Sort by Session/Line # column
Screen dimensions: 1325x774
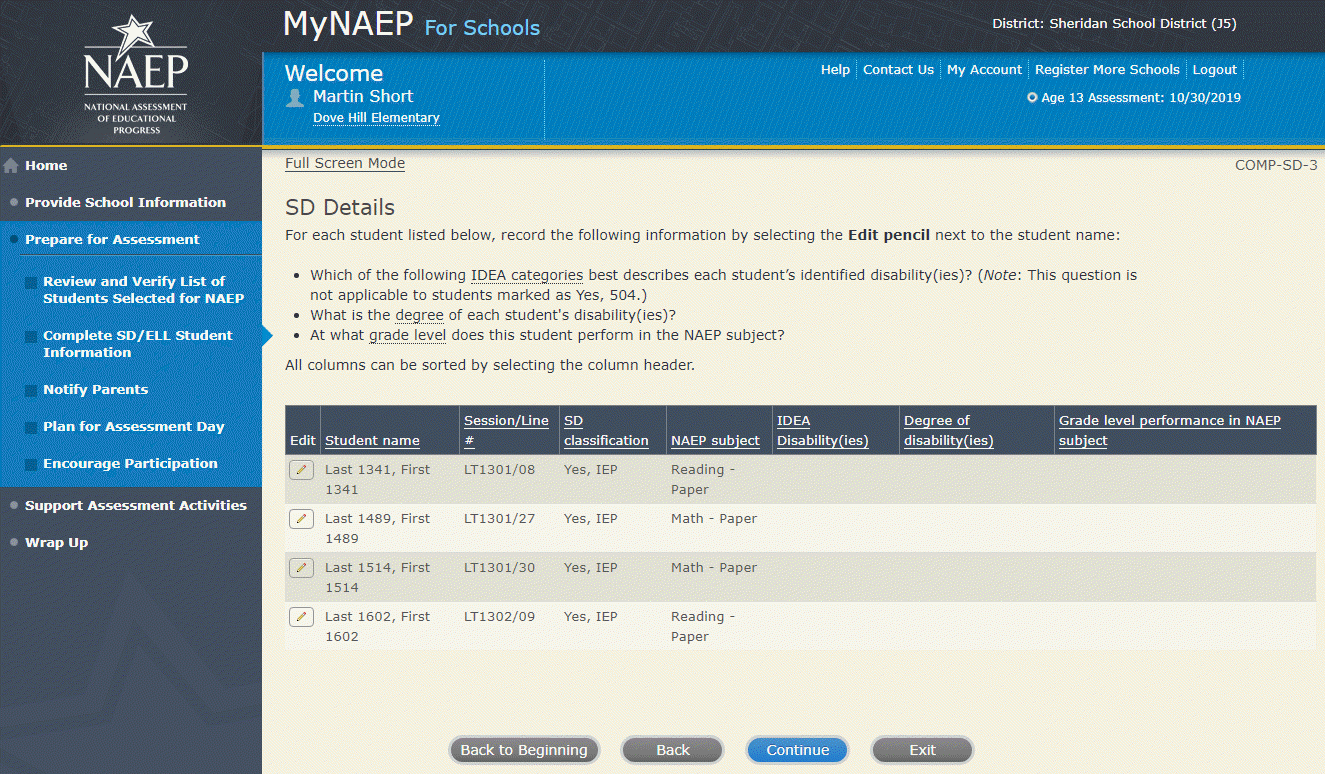(506, 431)
